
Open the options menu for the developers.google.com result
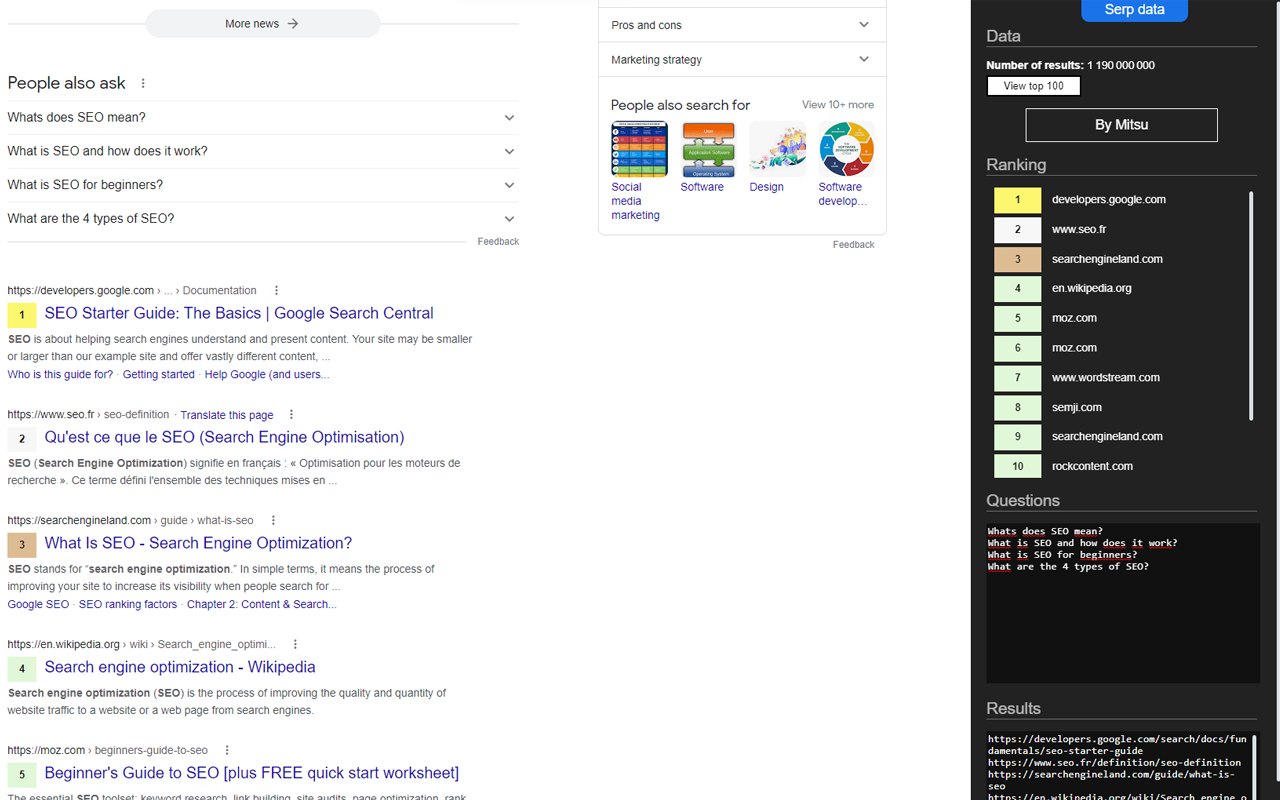[x=275, y=290]
